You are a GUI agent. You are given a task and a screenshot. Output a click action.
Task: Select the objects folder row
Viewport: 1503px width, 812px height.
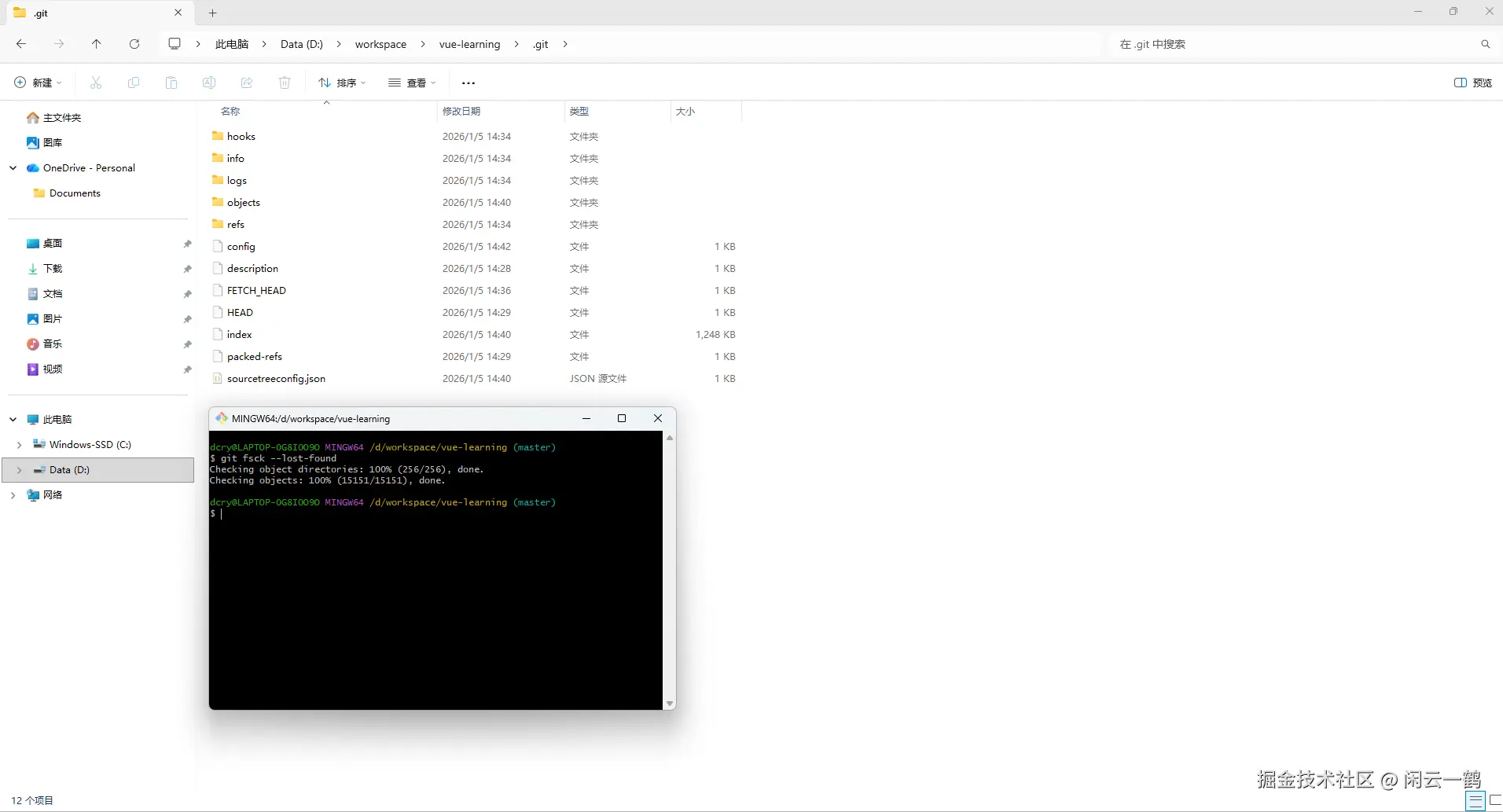tap(476, 202)
